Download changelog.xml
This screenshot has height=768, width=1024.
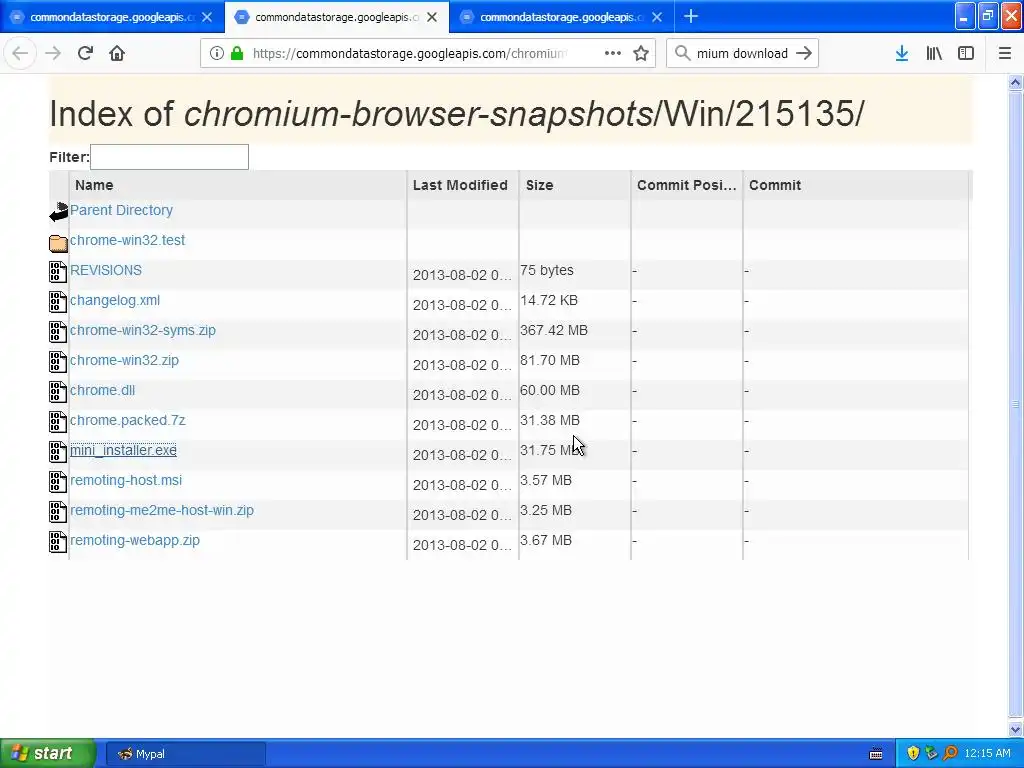(x=115, y=300)
